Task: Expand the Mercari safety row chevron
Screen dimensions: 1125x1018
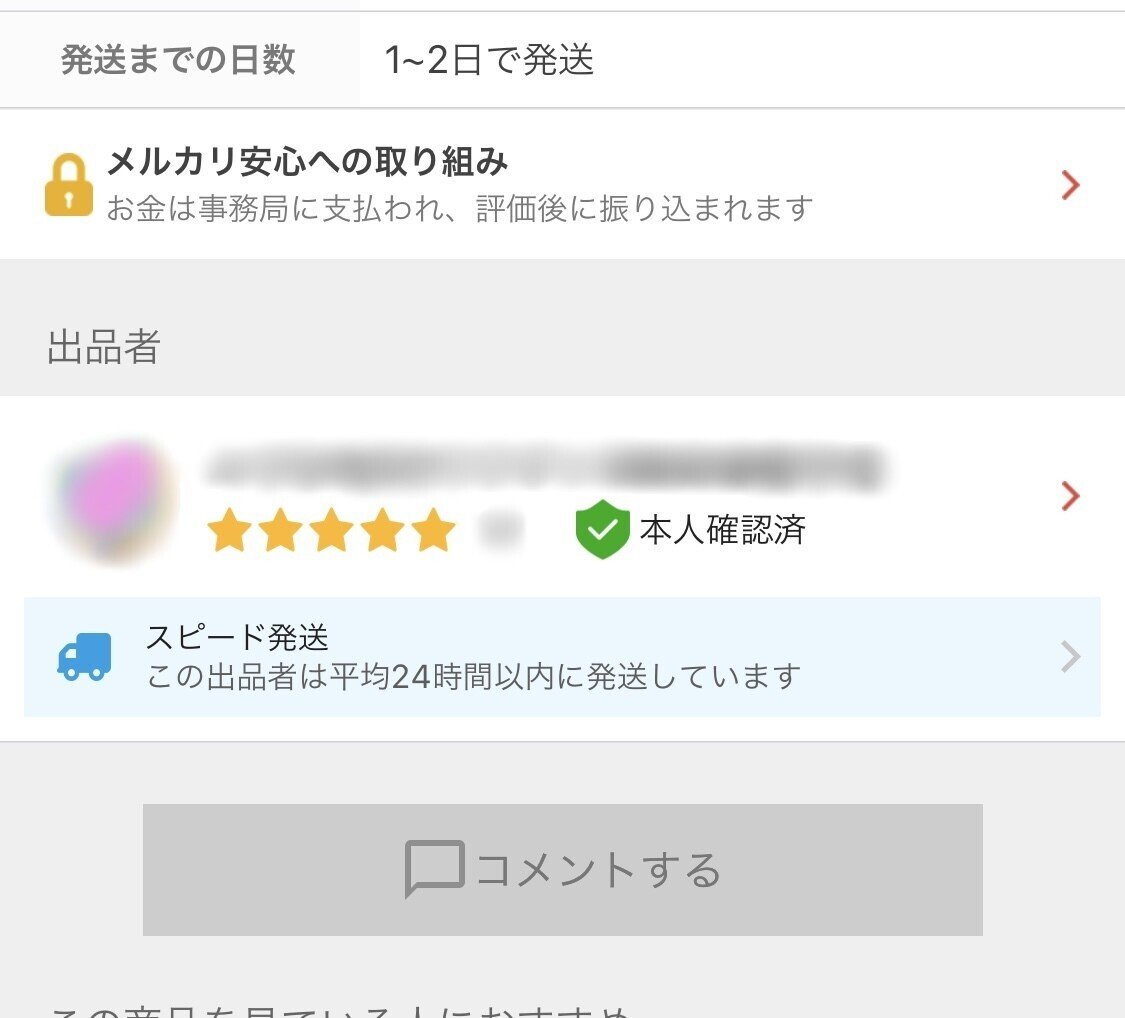Action: [x=1070, y=185]
